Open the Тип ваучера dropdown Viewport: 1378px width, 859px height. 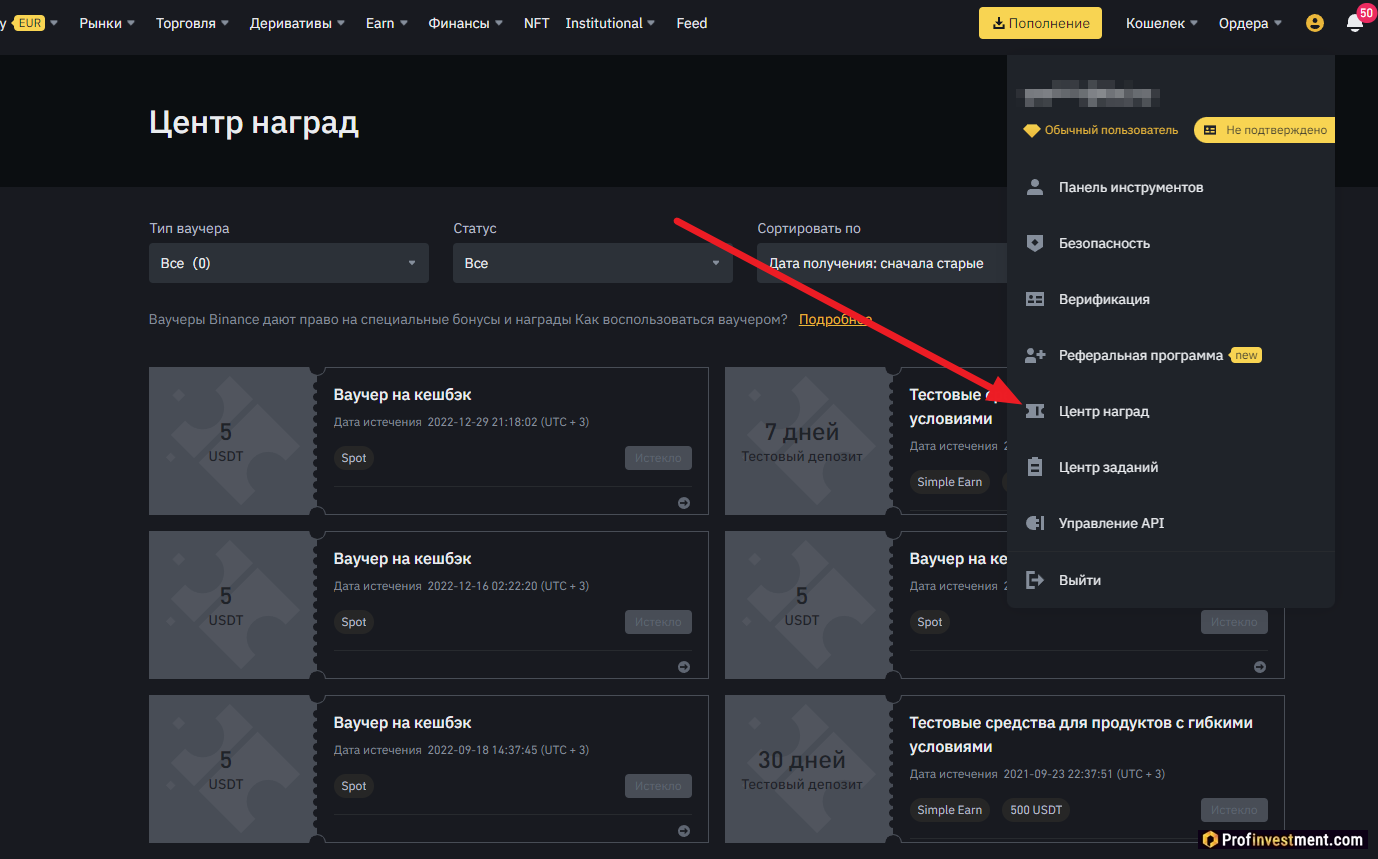[289, 263]
